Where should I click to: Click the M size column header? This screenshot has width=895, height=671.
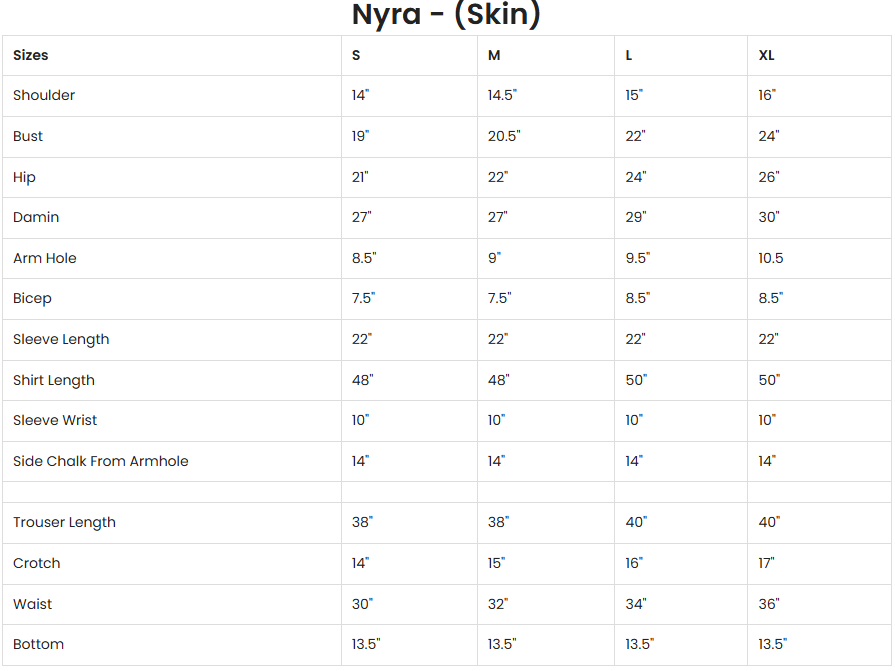click(494, 55)
